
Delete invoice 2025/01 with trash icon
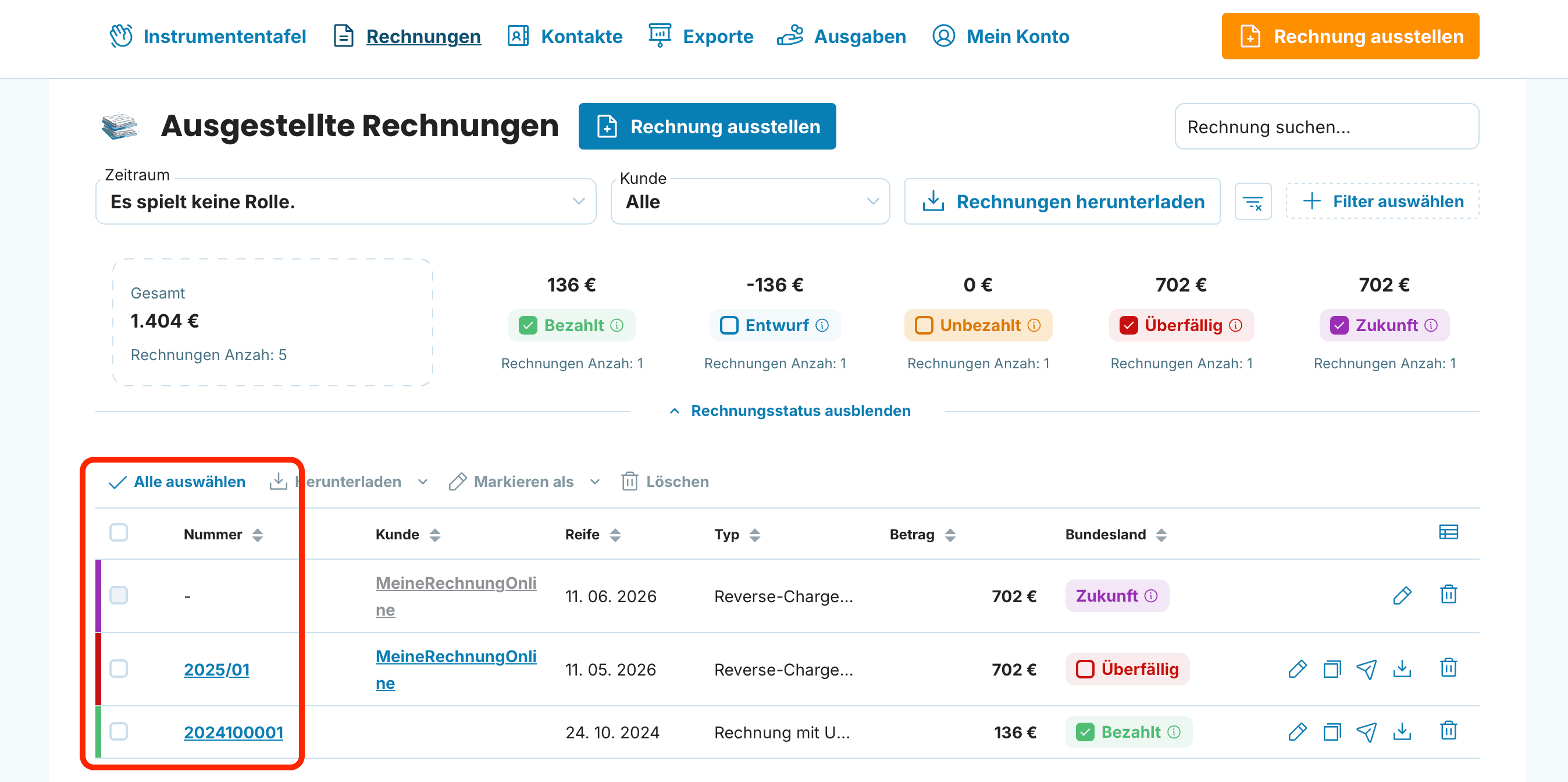(1448, 667)
